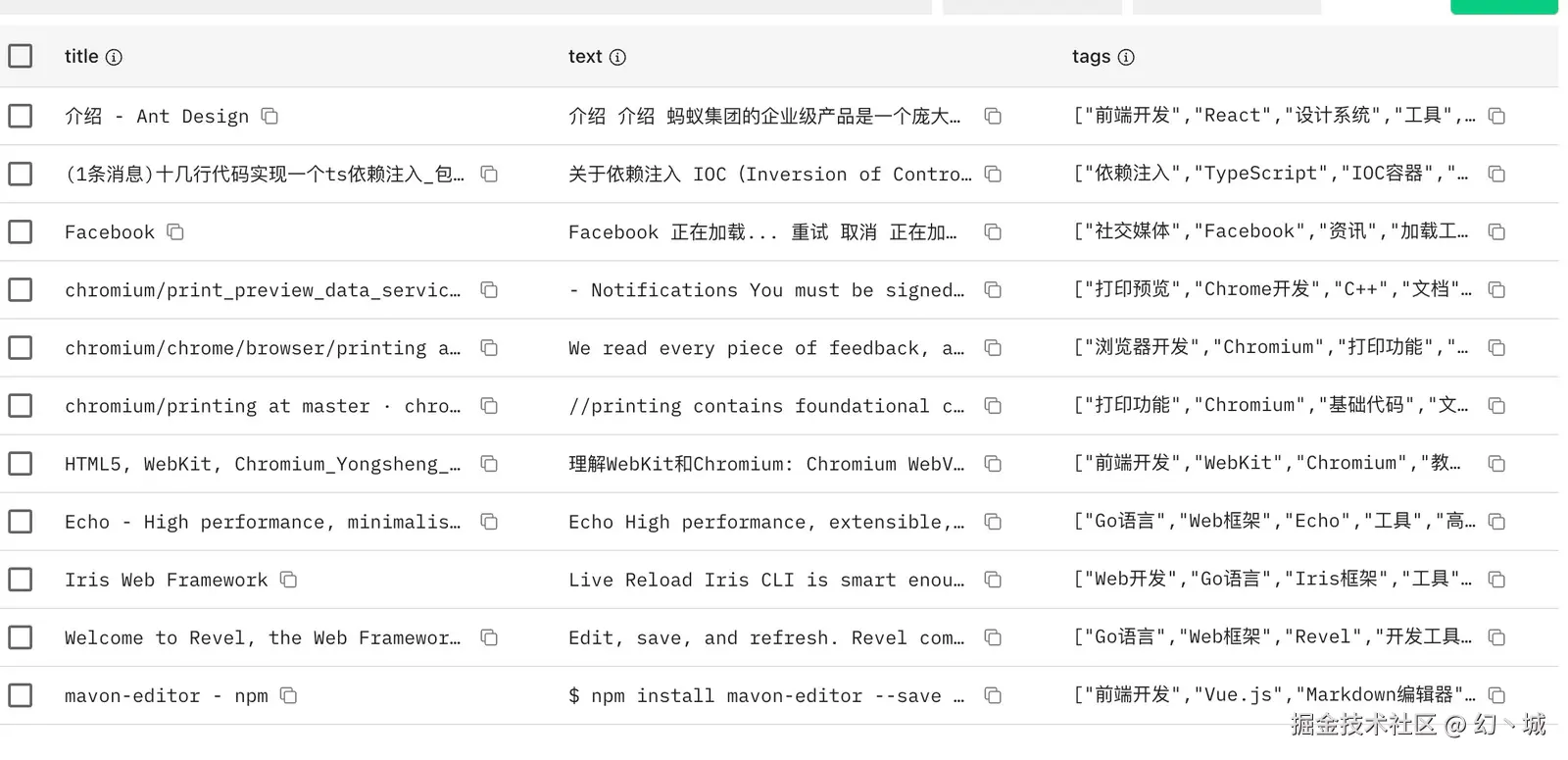Viewport: 1568px width, 760px height.
Task: Copy title chromium/chrome/browser/printing
Action: point(489,348)
